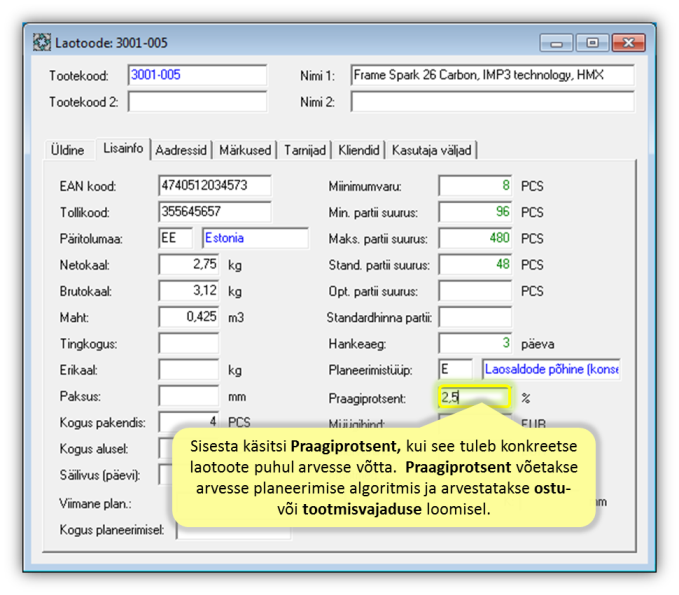Click the Min. partii suurus field
The image size is (679, 595).
475,212
